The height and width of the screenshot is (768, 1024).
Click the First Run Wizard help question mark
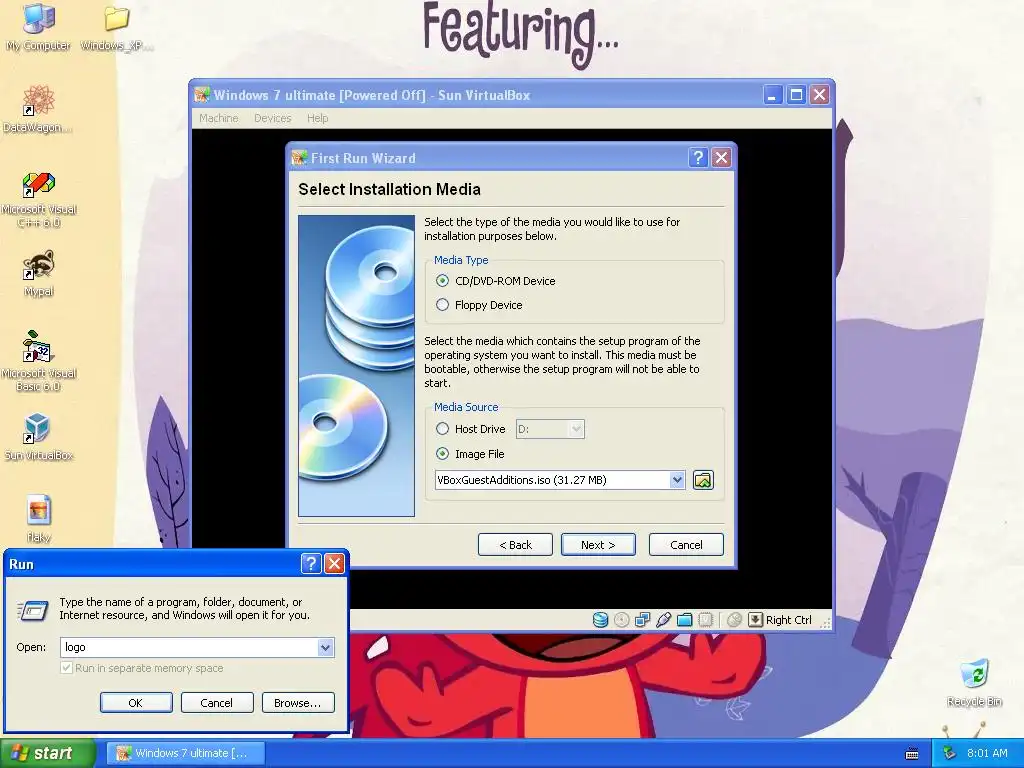[698, 157]
